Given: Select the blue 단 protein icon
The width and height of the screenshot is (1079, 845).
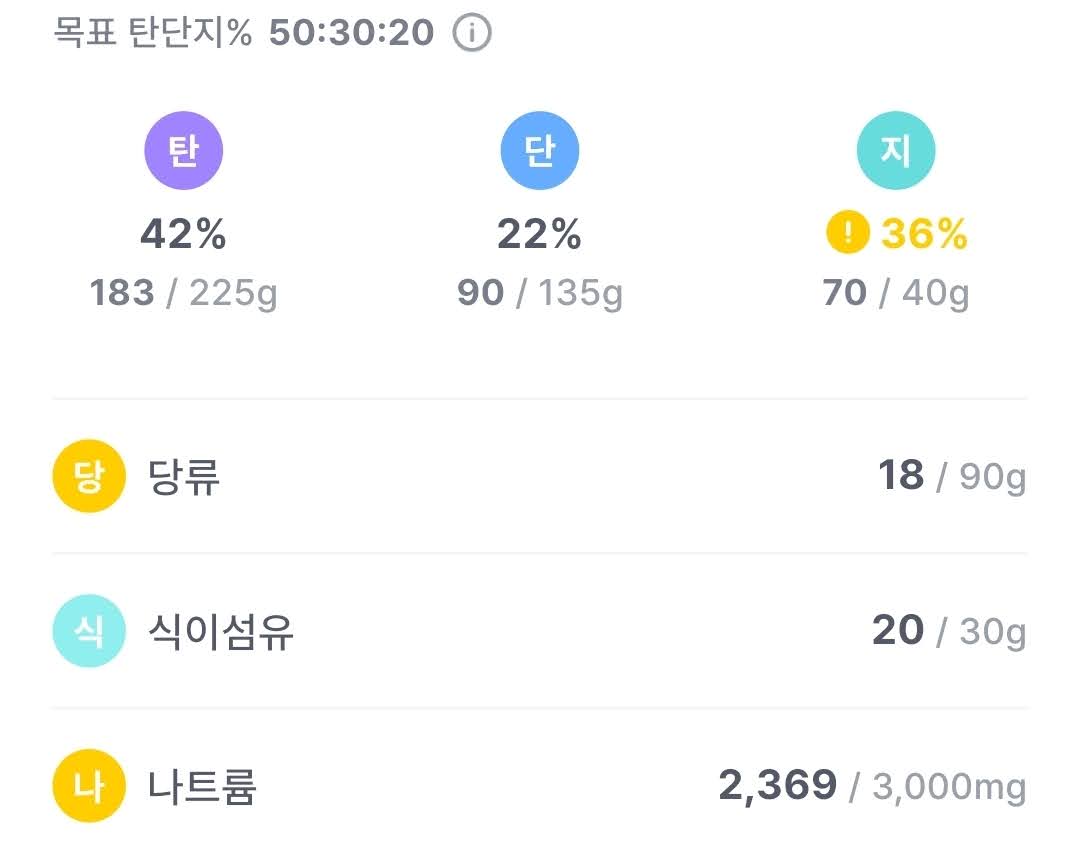Looking at the screenshot, I should [540, 150].
